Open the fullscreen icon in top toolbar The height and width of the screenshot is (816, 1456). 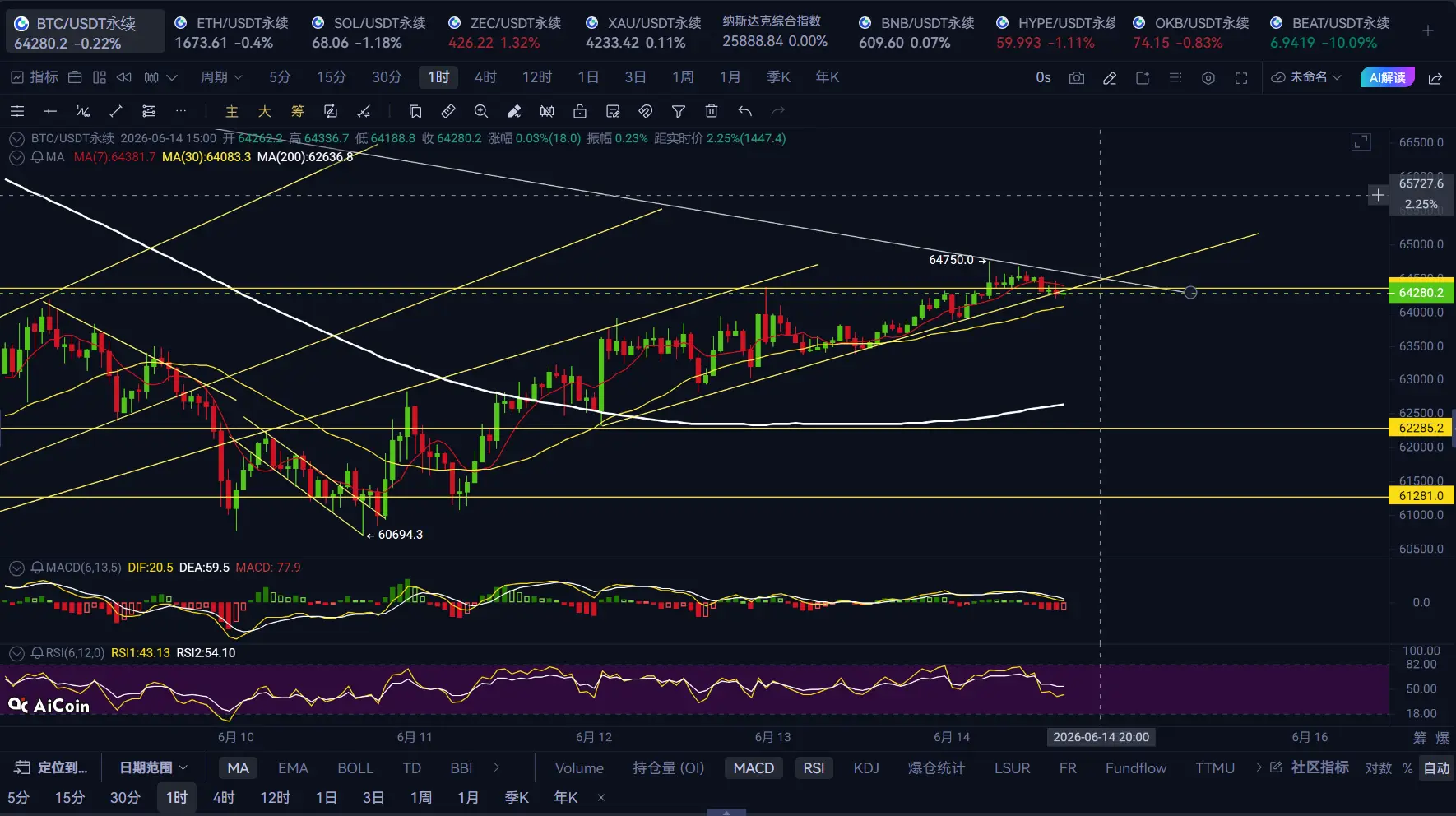click(x=1241, y=77)
